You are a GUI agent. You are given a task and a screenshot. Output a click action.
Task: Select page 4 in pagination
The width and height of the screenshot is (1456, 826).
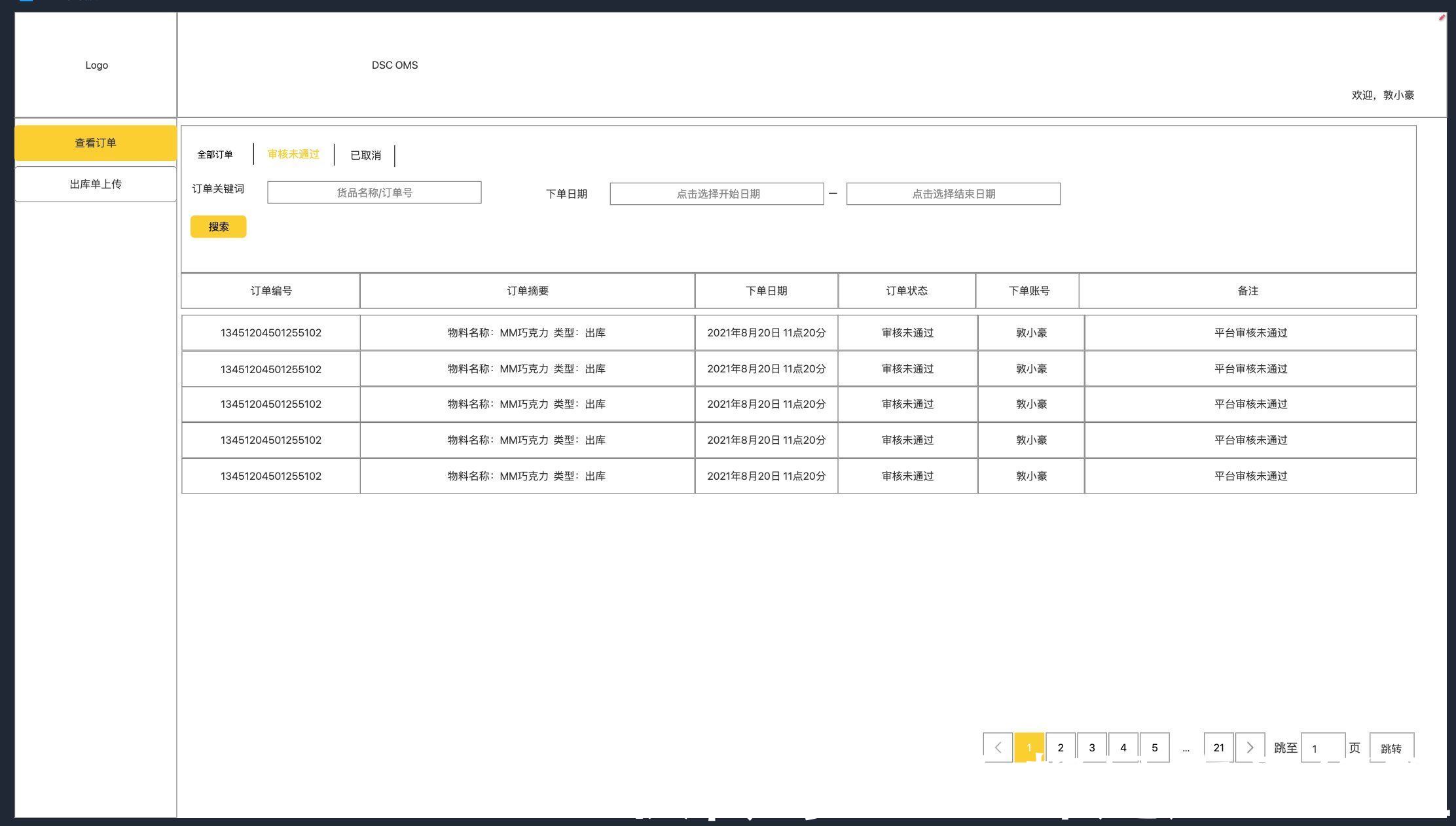click(1123, 747)
